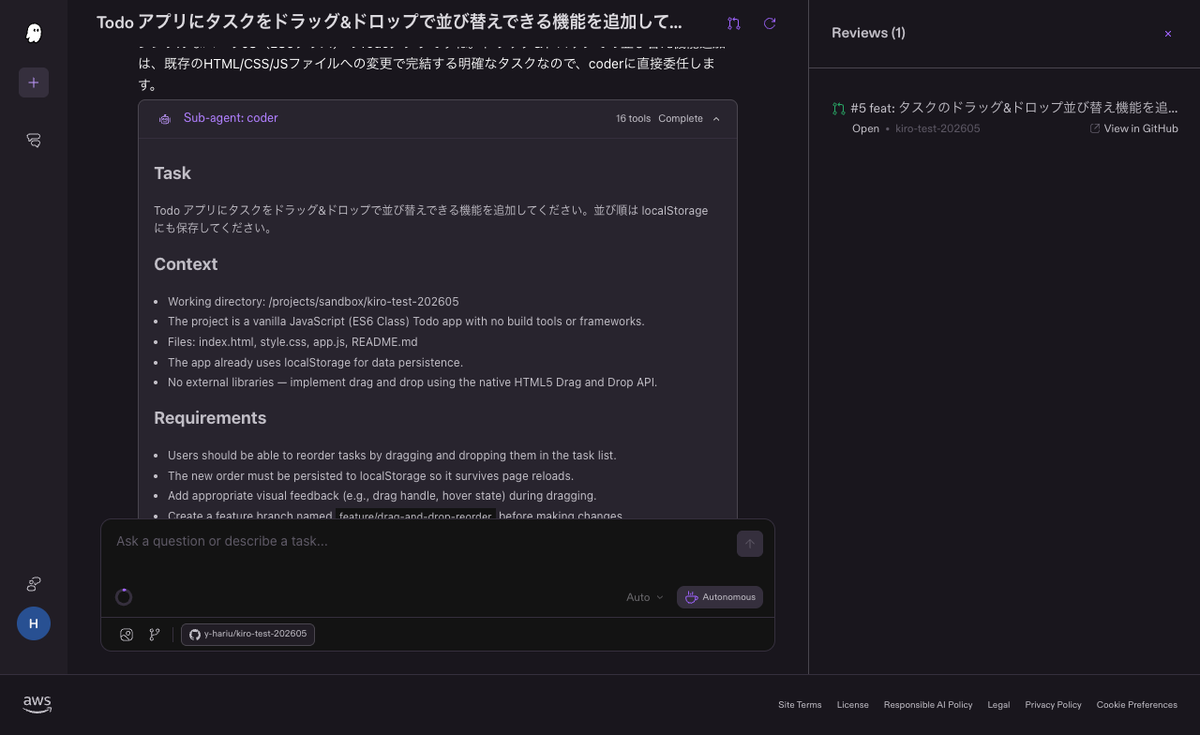Click the loading spinner indicator
The image size is (1200, 735).
click(x=124, y=597)
